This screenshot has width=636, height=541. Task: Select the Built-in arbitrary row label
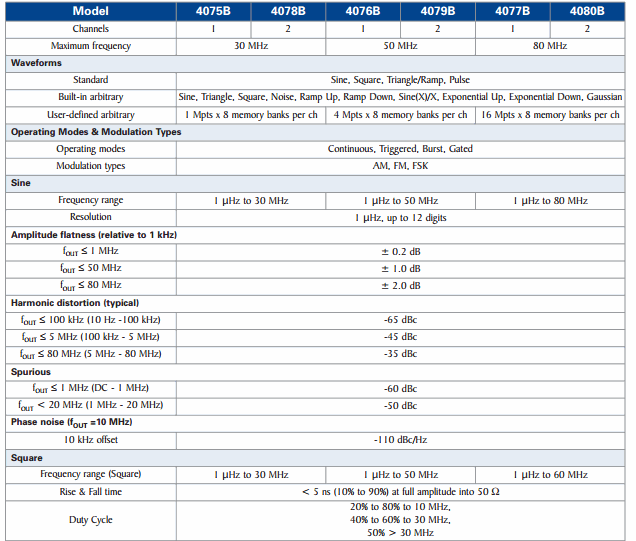(x=91, y=97)
